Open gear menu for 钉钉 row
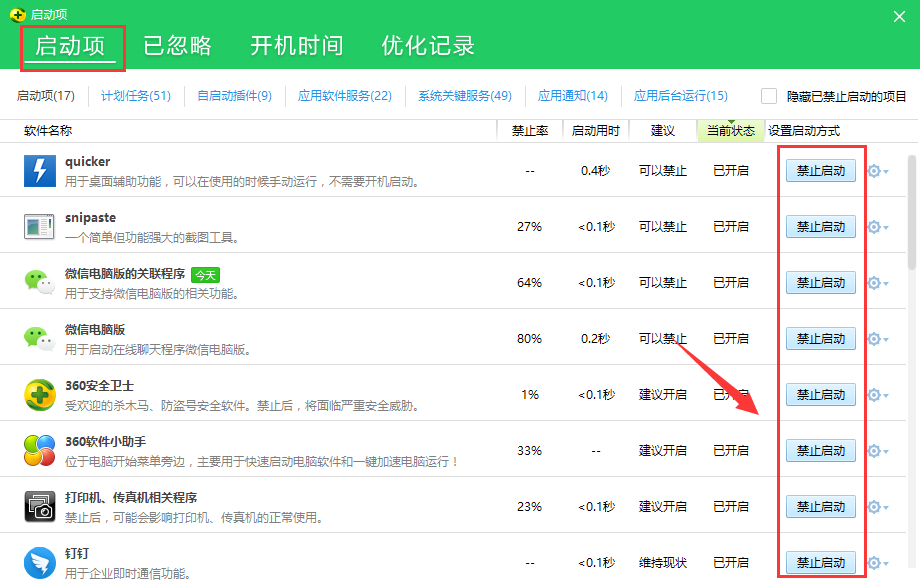The width and height of the screenshot is (920, 580). (877, 563)
